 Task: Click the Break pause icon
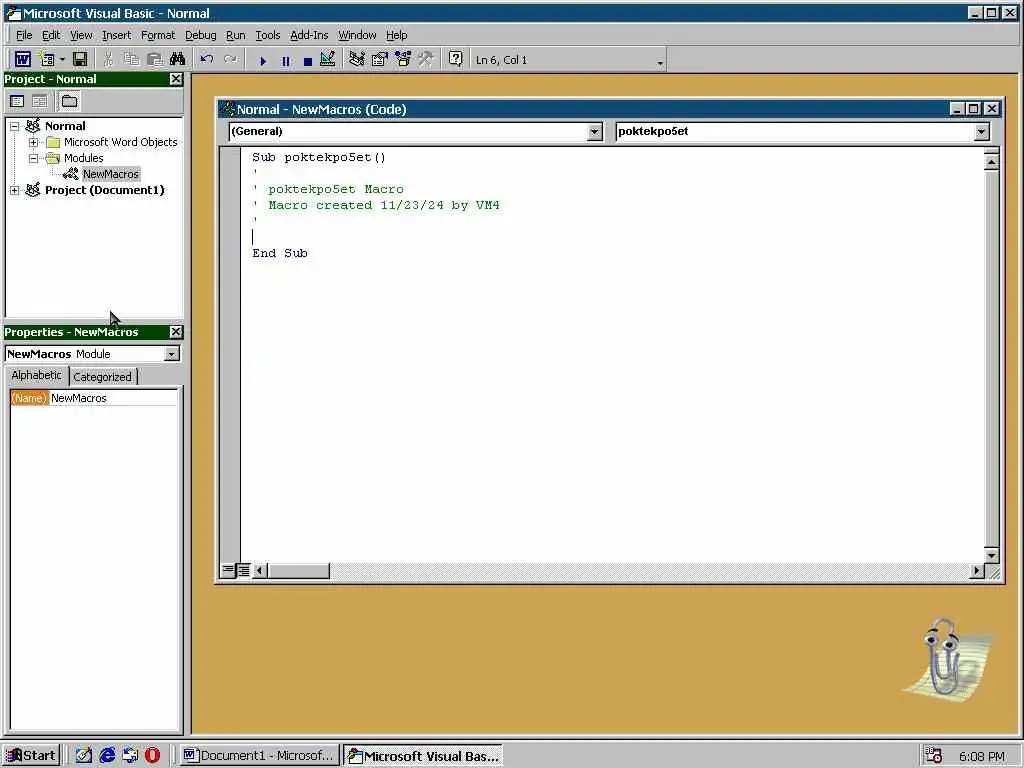pyautogui.click(x=285, y=61)
